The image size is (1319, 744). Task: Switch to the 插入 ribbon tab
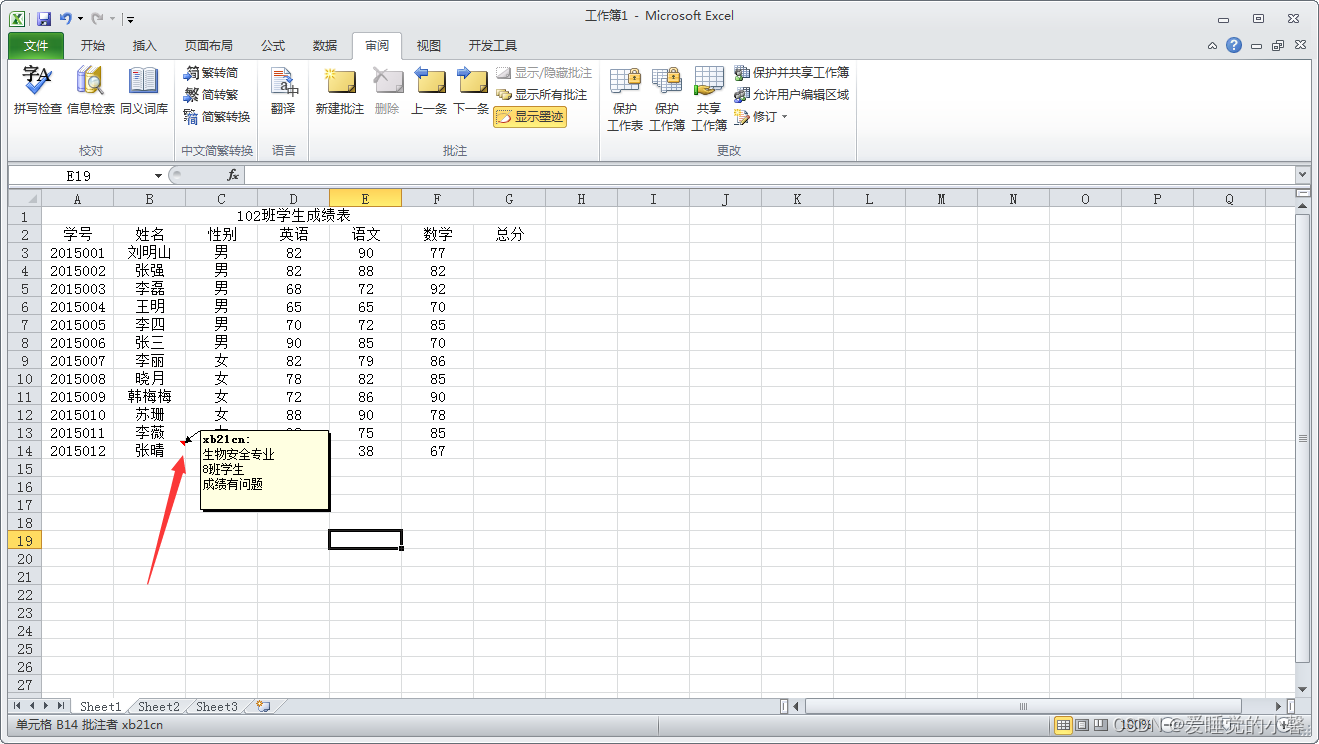click(145, 45)
